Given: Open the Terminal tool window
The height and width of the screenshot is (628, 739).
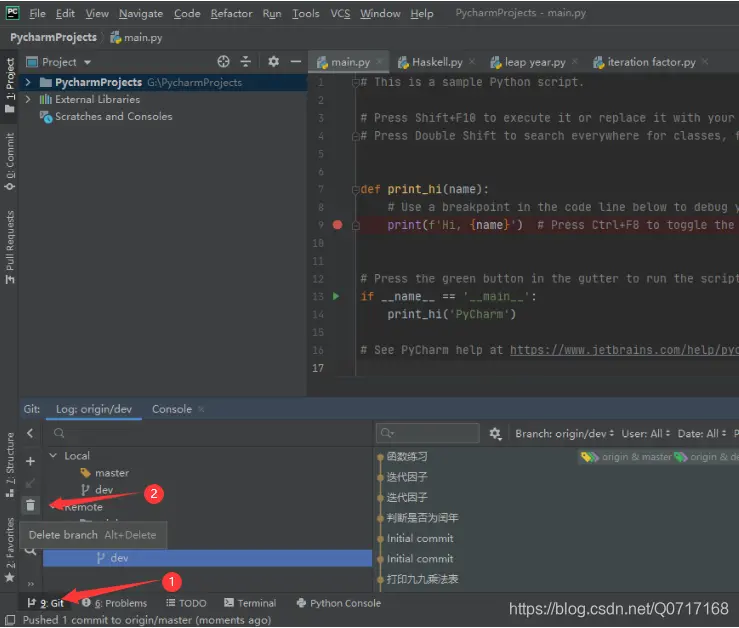Looking at the screenshot, I should click(x=250, y=603).
